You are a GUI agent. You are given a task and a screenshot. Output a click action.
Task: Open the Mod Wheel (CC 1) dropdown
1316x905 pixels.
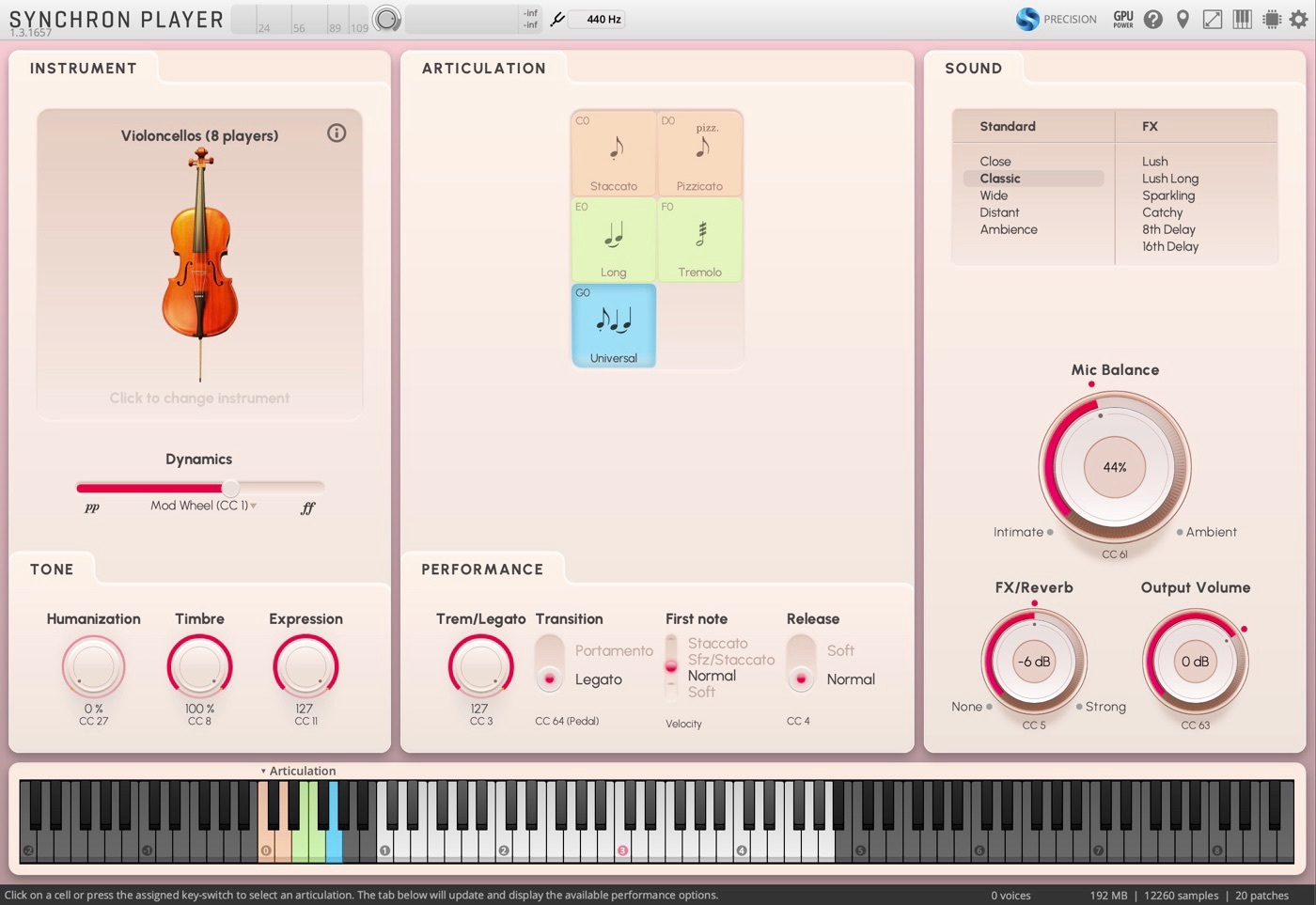pos(203,505)
